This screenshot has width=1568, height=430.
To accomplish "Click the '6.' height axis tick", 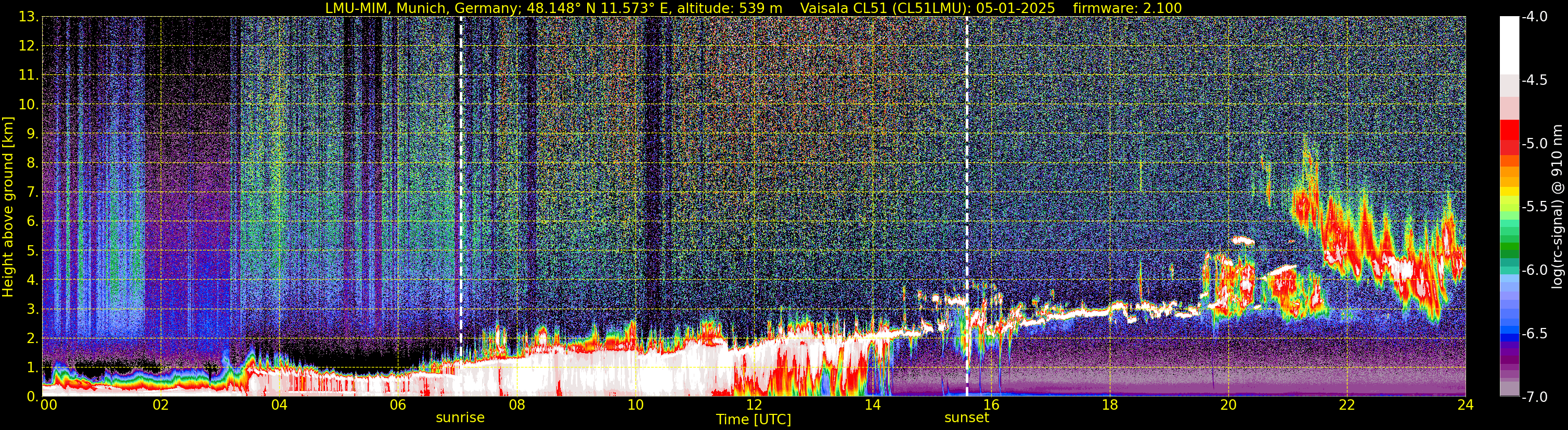I will 32,222.
